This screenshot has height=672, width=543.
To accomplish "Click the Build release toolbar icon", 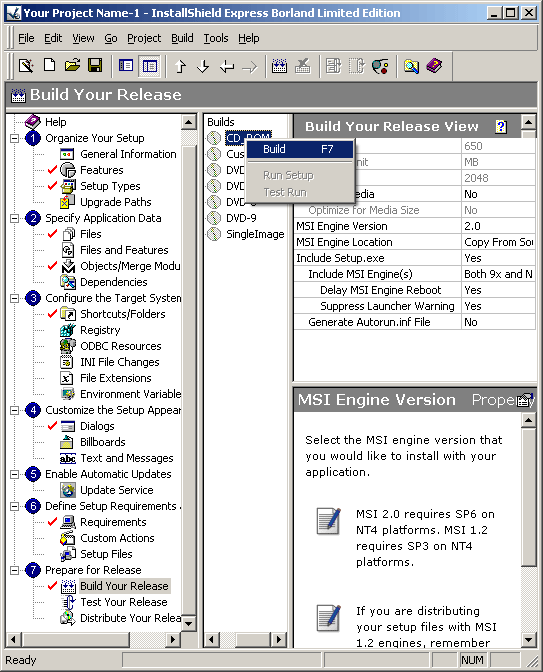I will (279, 66).
